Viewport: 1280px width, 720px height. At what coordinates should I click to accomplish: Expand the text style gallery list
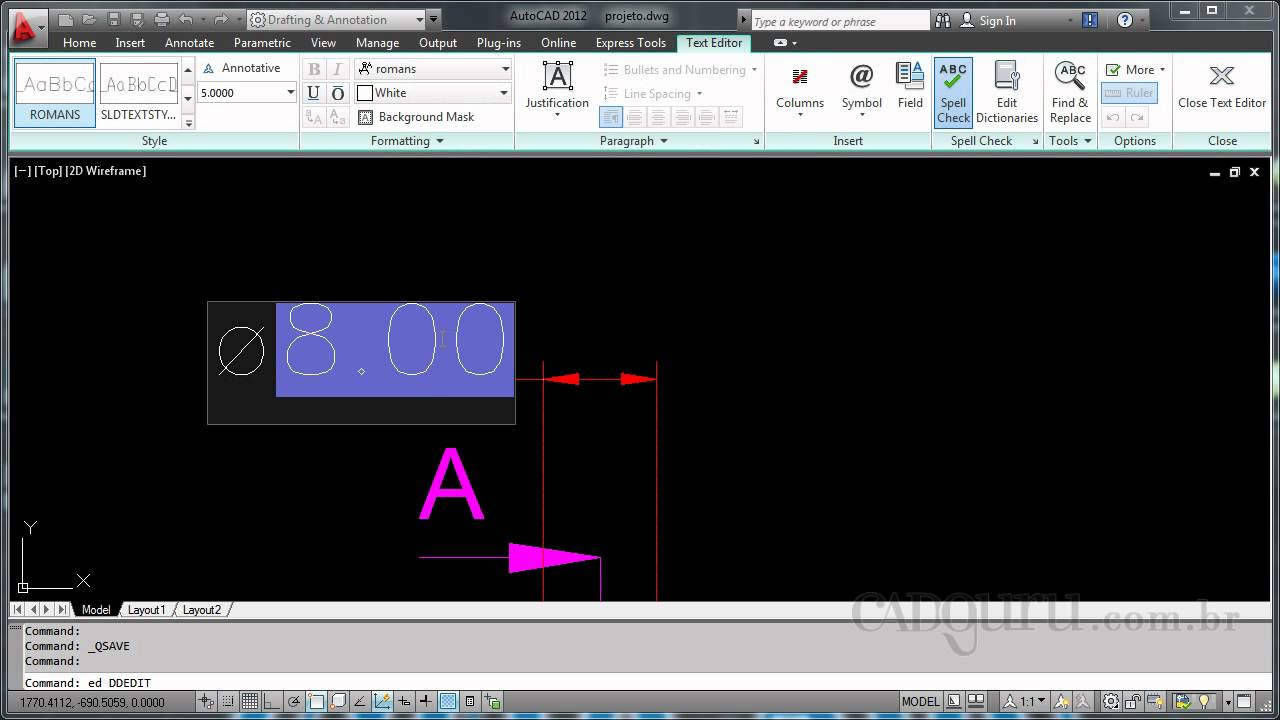tap(188, 121)
